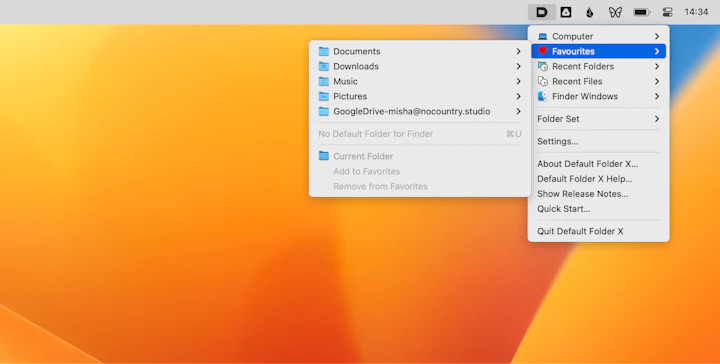The image size is (720, 364).
Task: Choose Documents in Favourites submenu
Action: tap(420, 51)
